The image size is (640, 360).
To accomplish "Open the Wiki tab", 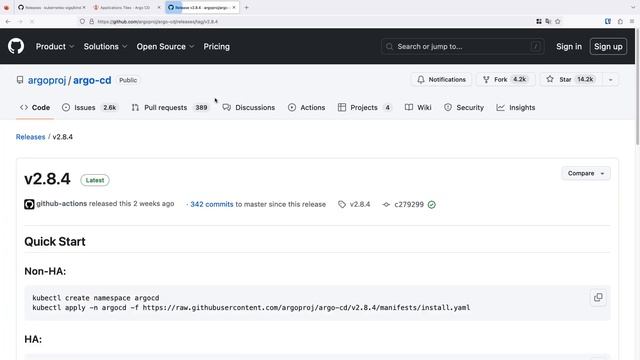I will [x=418, y=107].
